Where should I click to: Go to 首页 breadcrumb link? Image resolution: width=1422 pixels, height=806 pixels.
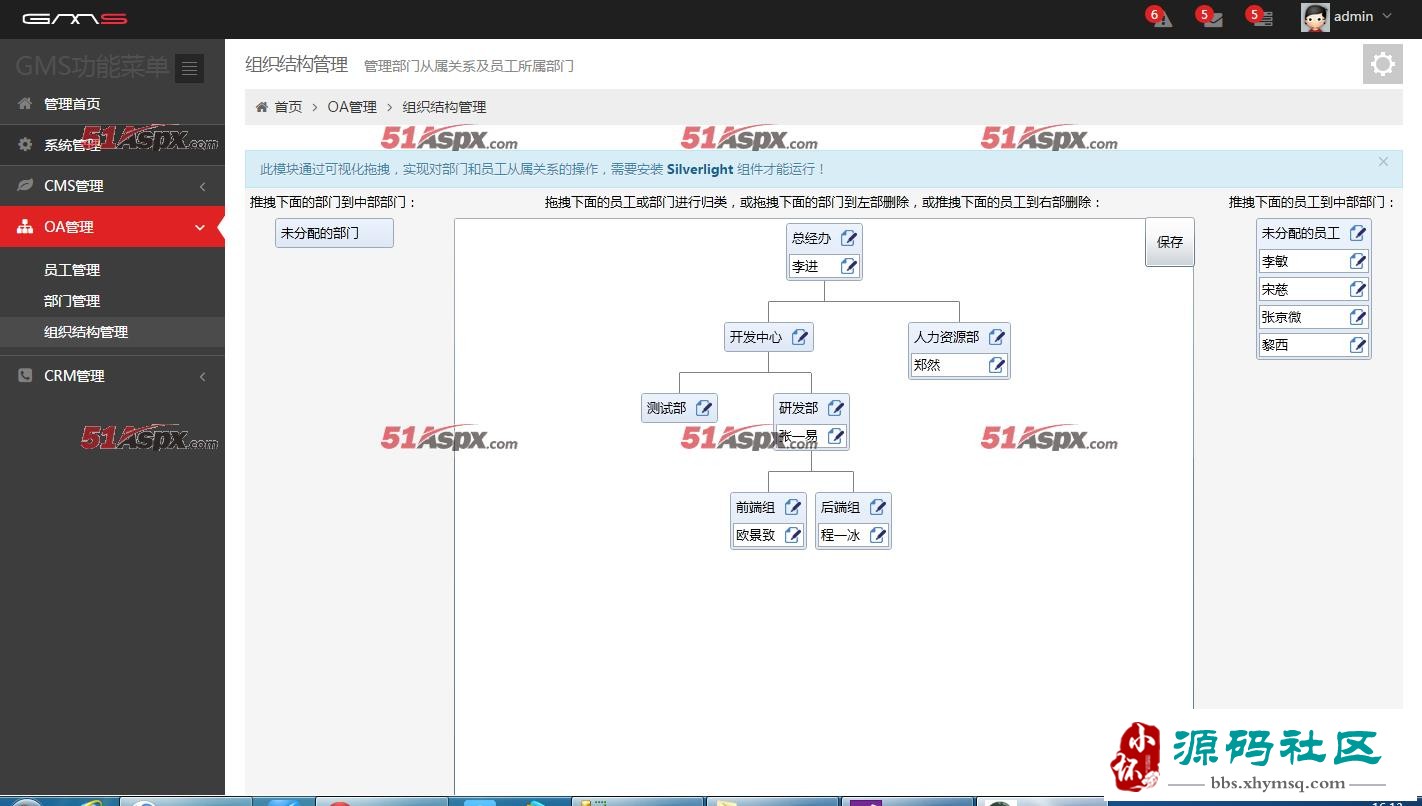288,107
